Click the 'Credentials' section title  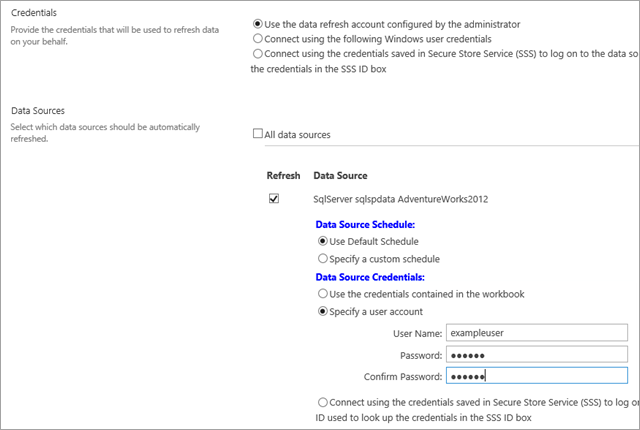32,12
